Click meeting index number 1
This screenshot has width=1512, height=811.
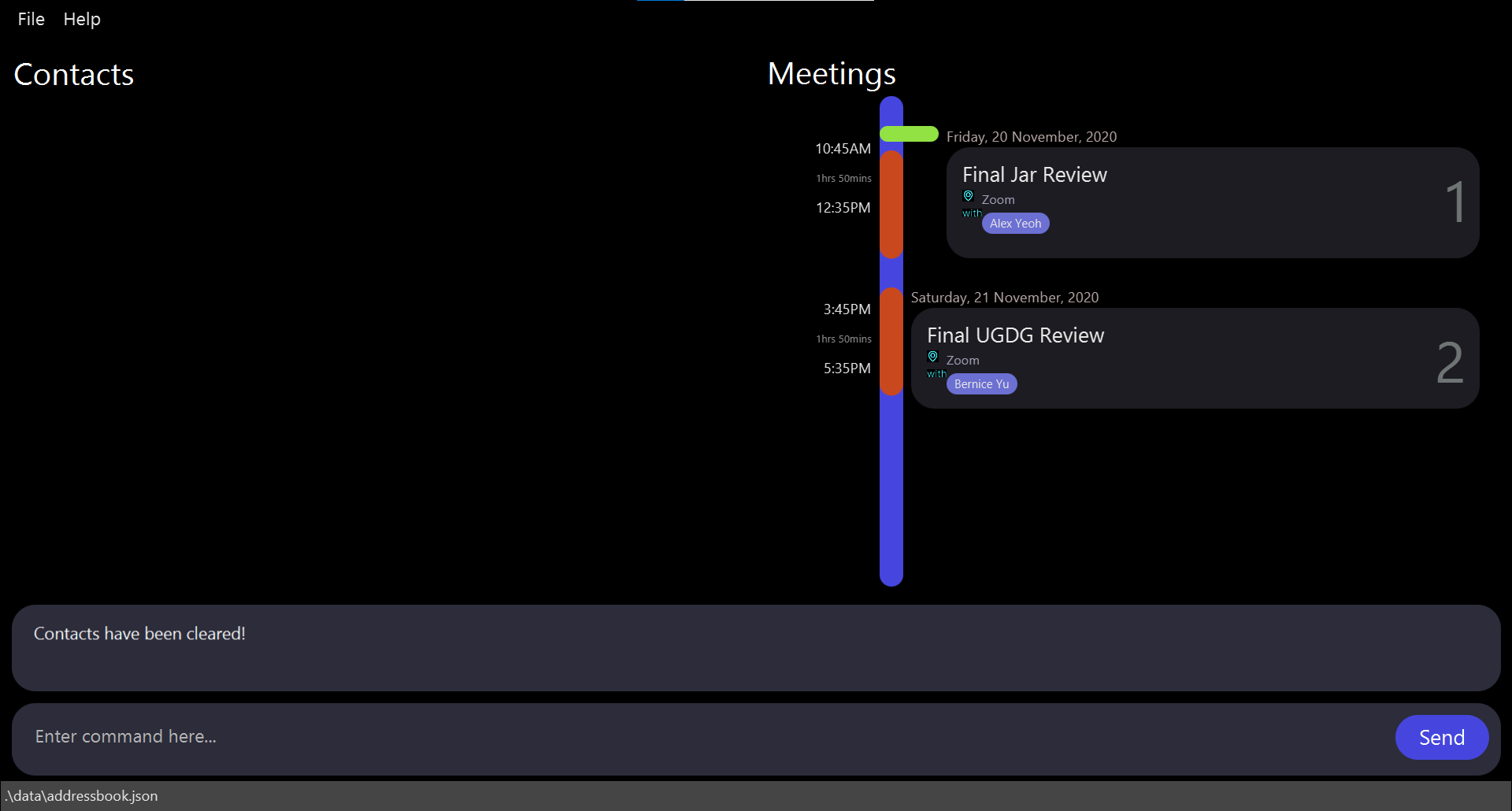pos(1455,202)
